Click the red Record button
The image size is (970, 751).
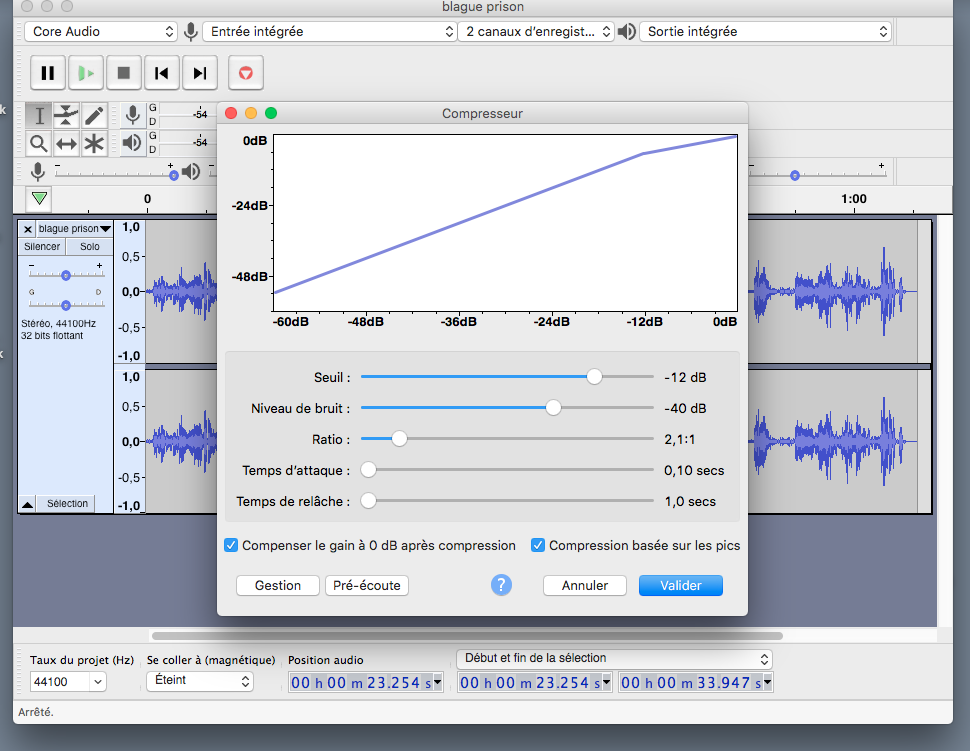point(245,73)
